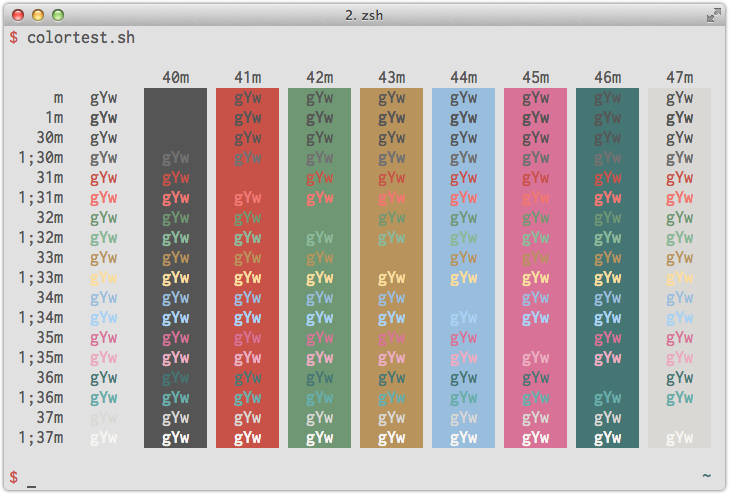This screenshot has height=494, width=729.
Task: Click the pink 'gYw' in row 1;35m, column 46m
Action: click(x=608, y=358)
